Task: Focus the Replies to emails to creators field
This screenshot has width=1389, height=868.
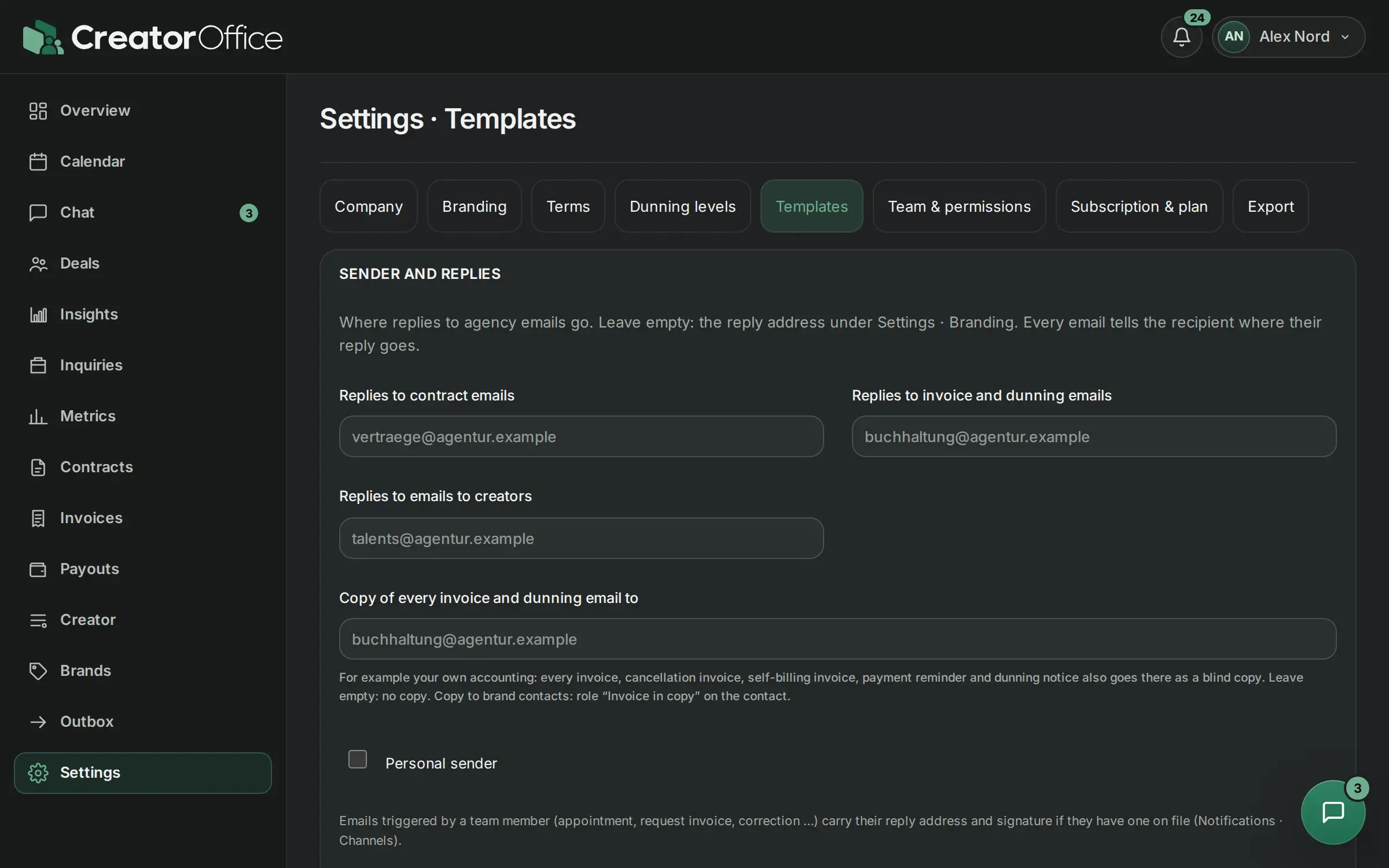Action: [x=581, y=538]
